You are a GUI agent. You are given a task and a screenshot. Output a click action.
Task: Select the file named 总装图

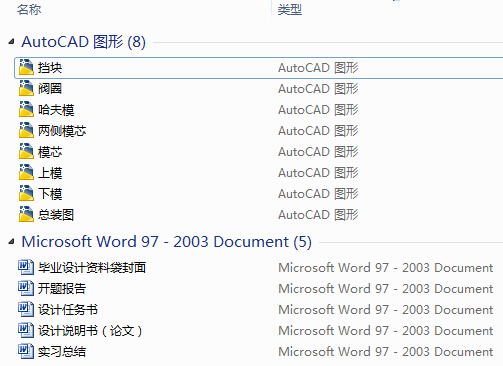[x=56, y=215]
